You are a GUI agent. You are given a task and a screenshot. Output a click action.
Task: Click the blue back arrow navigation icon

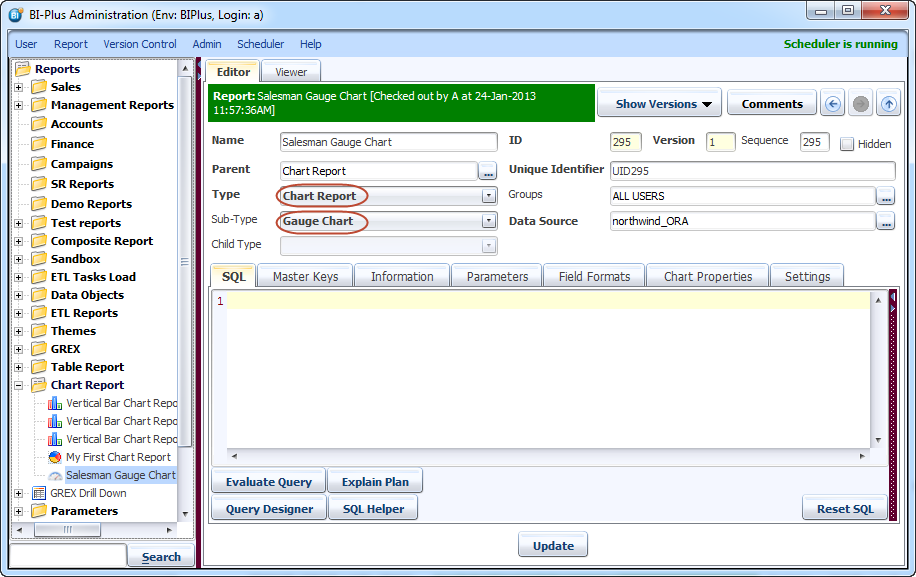pyautogui.click(x=832, y=104)
